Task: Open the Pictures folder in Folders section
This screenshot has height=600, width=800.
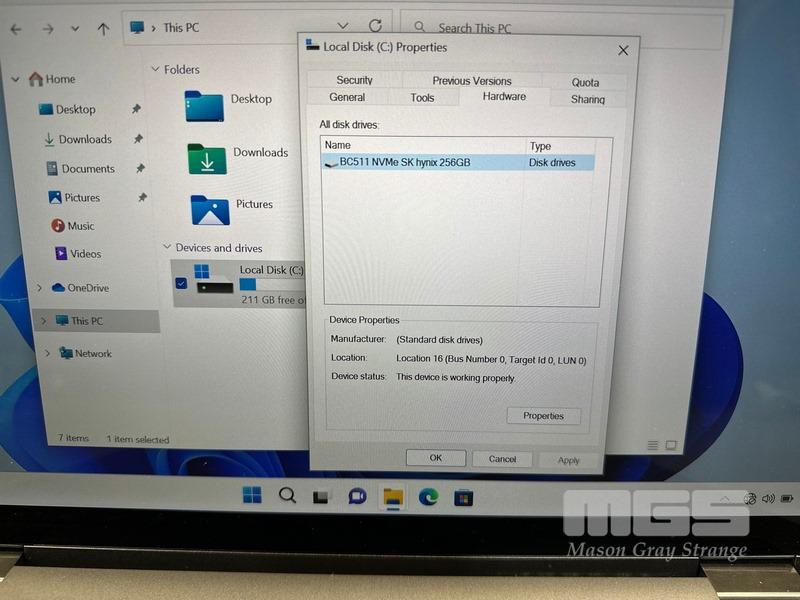Action: tap(210, 209)
